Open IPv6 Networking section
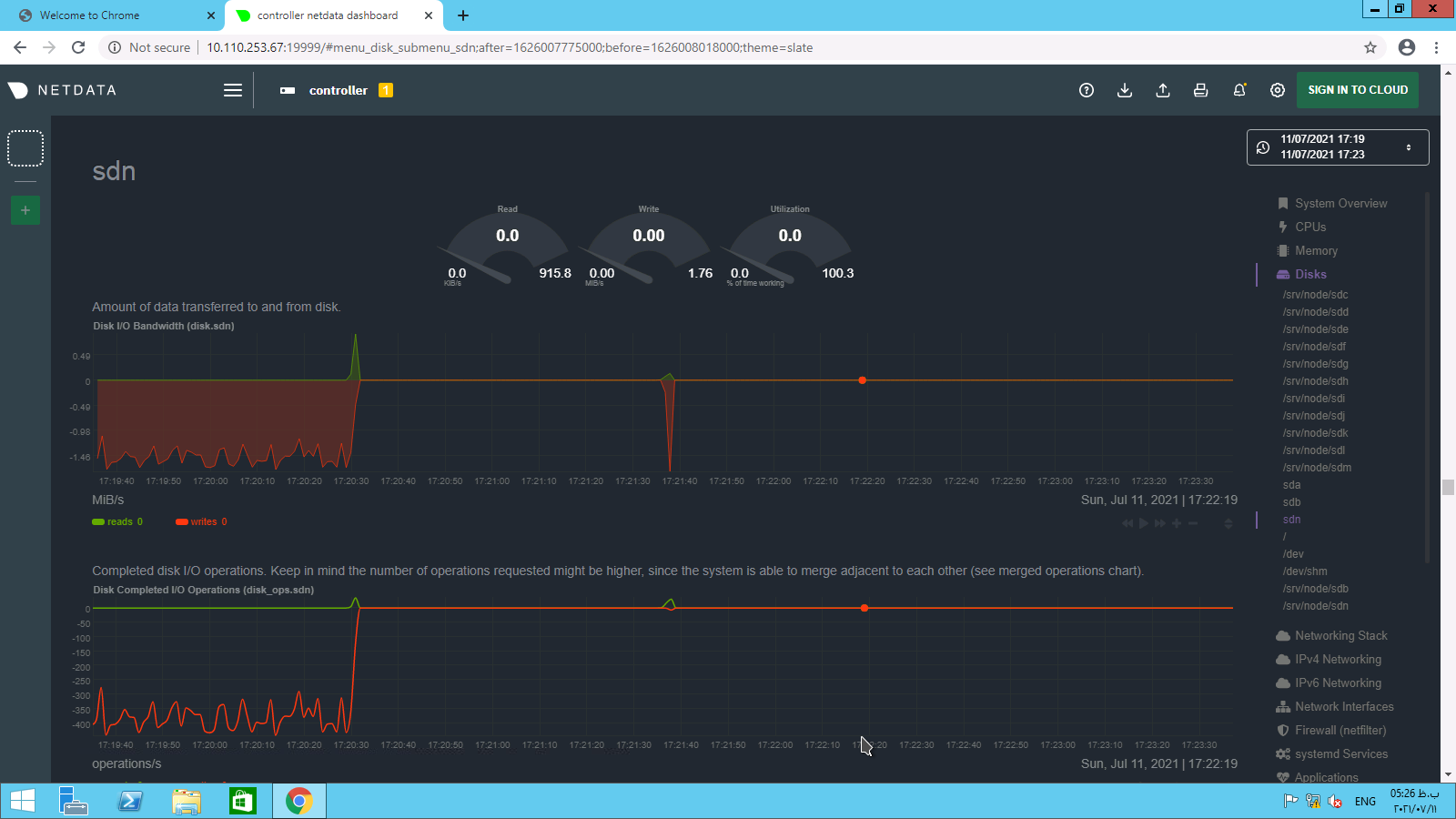1456x819 pixels. pyautogui.click(x=1329, y=683)
